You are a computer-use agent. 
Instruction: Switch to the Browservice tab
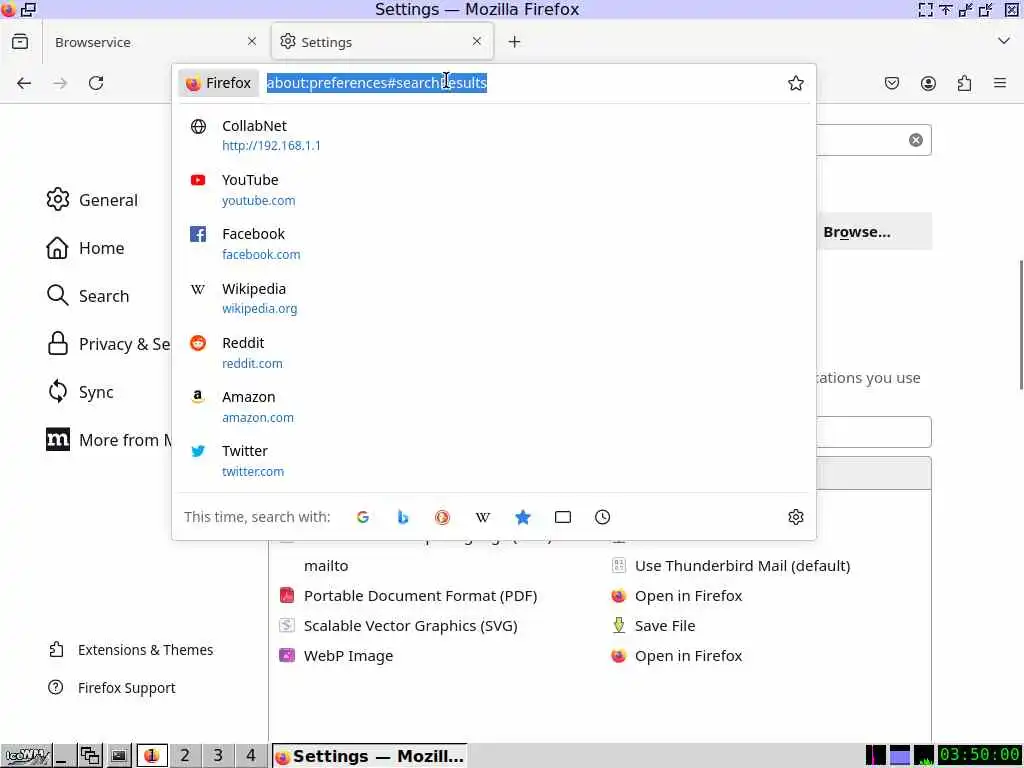tap(155, 42)
